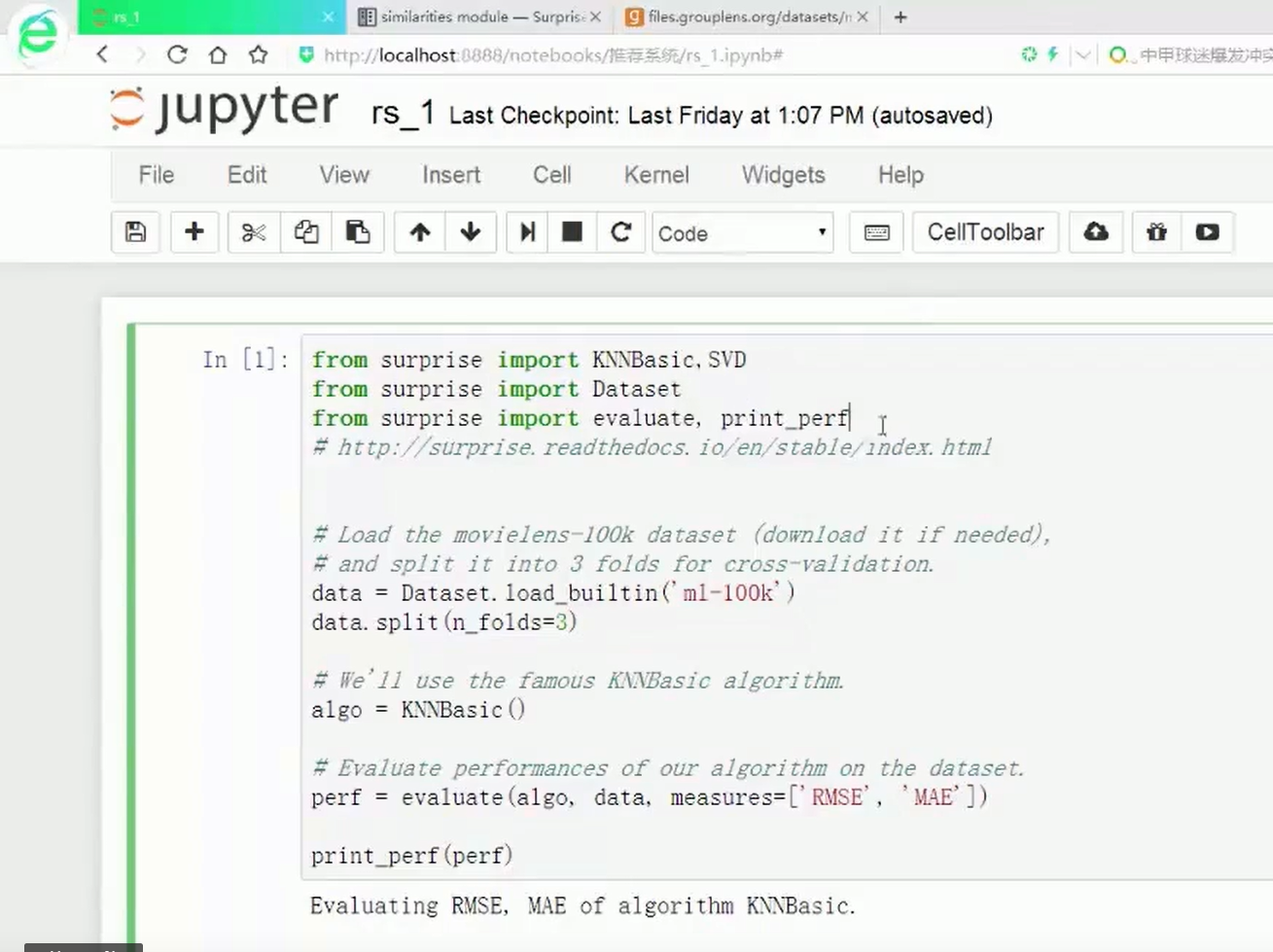Go back in browser history
Viewport: 1273px width, 952px height.
coord(103,54)
